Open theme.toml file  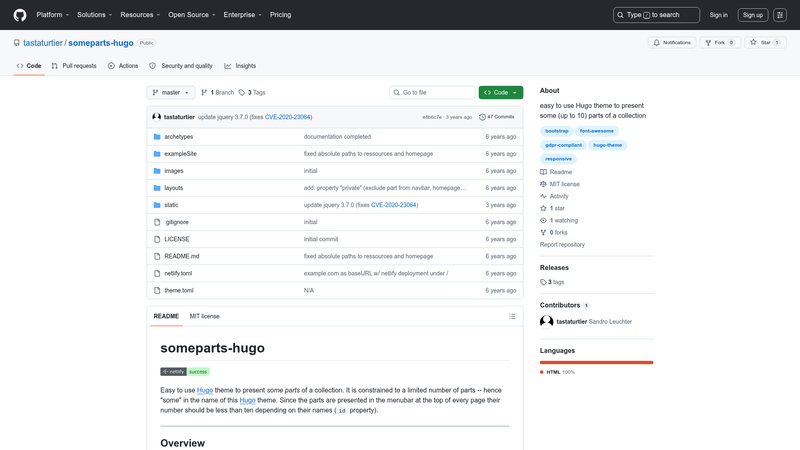179,290
